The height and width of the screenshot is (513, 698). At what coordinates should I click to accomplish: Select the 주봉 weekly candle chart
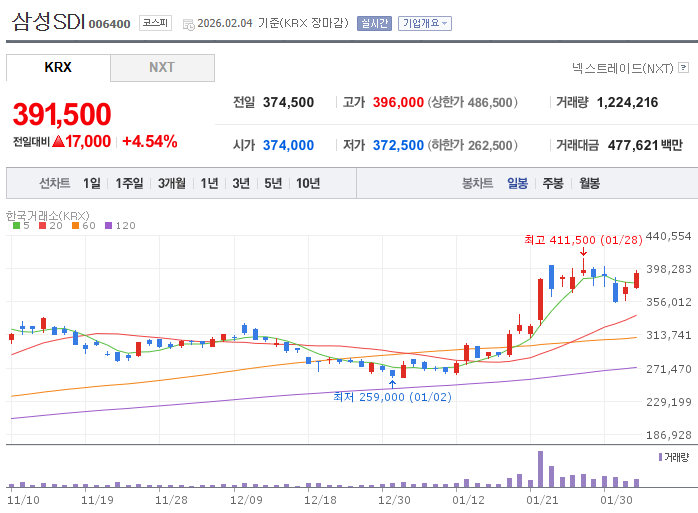point(553,183)
